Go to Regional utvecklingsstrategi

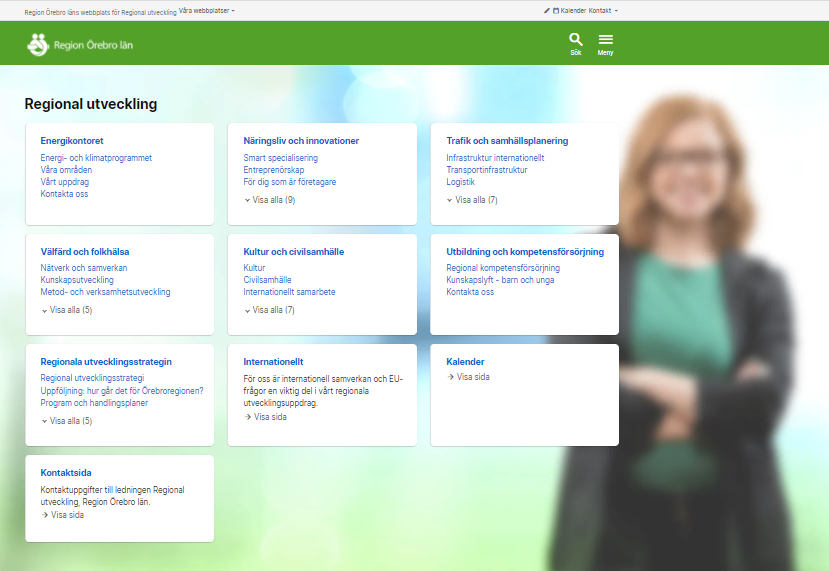(93, 377)
